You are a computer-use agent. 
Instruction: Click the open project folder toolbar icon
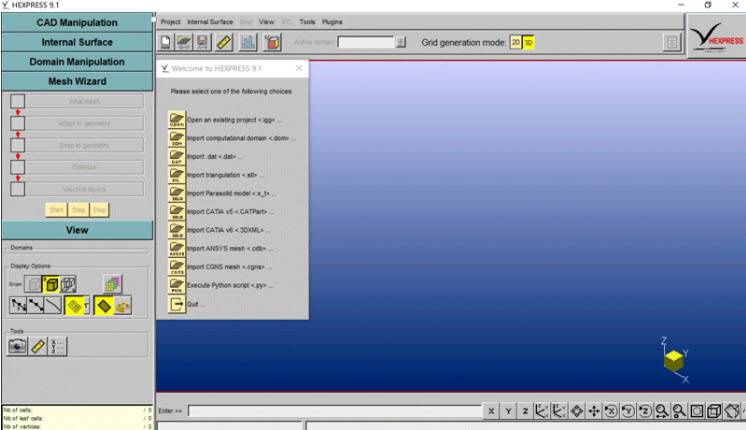coord(184,42)
